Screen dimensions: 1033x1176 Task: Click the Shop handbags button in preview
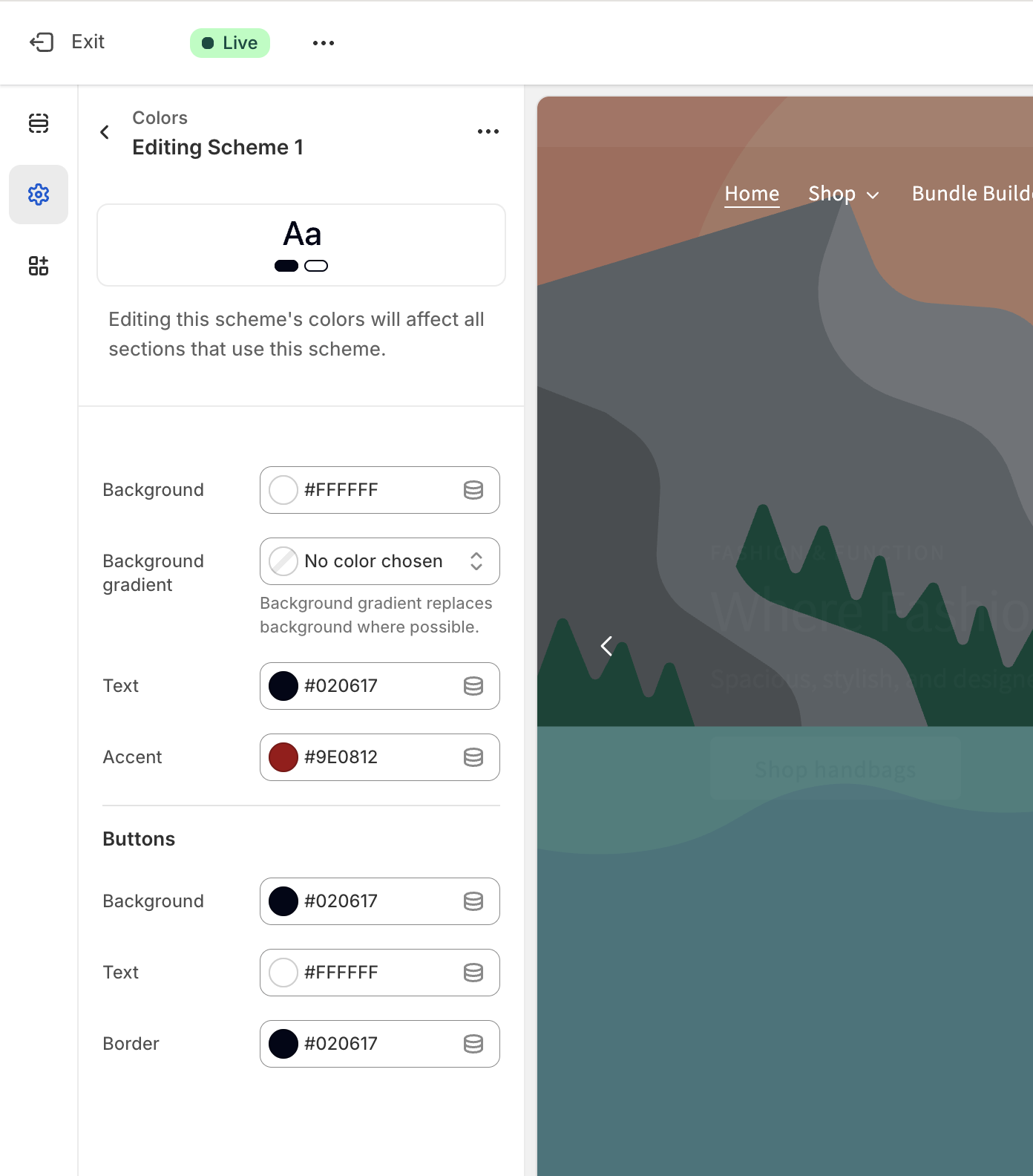[835, 769]
